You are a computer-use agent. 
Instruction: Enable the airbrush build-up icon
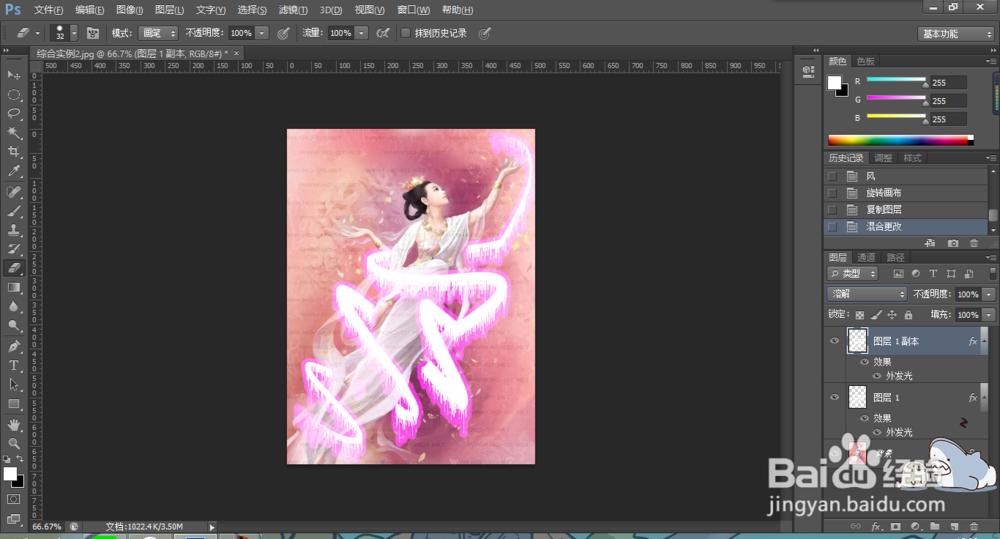[x=383, y=33]
